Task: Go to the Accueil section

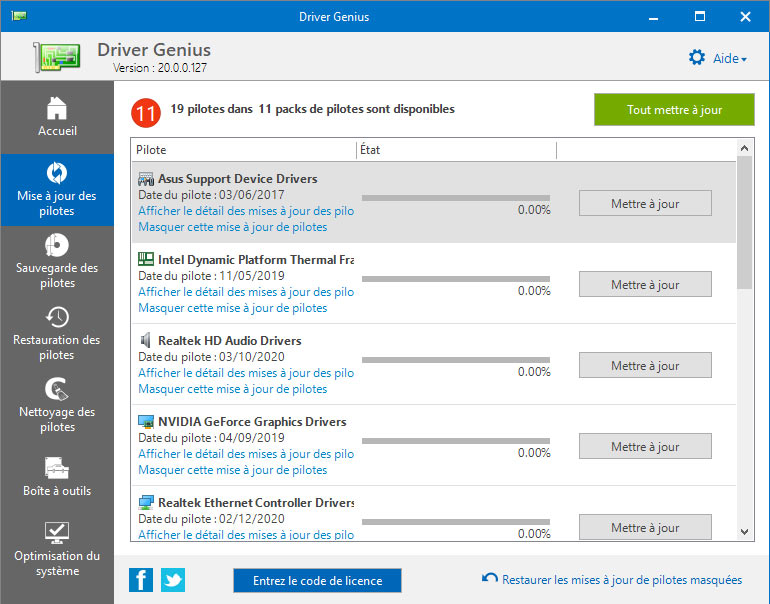Action: point(57,117)
